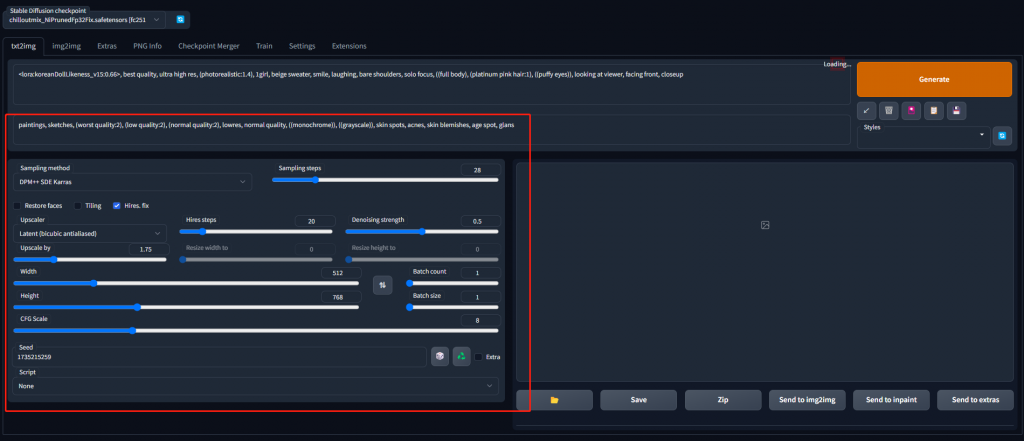Open the Sampling method dropdown

pyautogui.click(x=132, y=182)
